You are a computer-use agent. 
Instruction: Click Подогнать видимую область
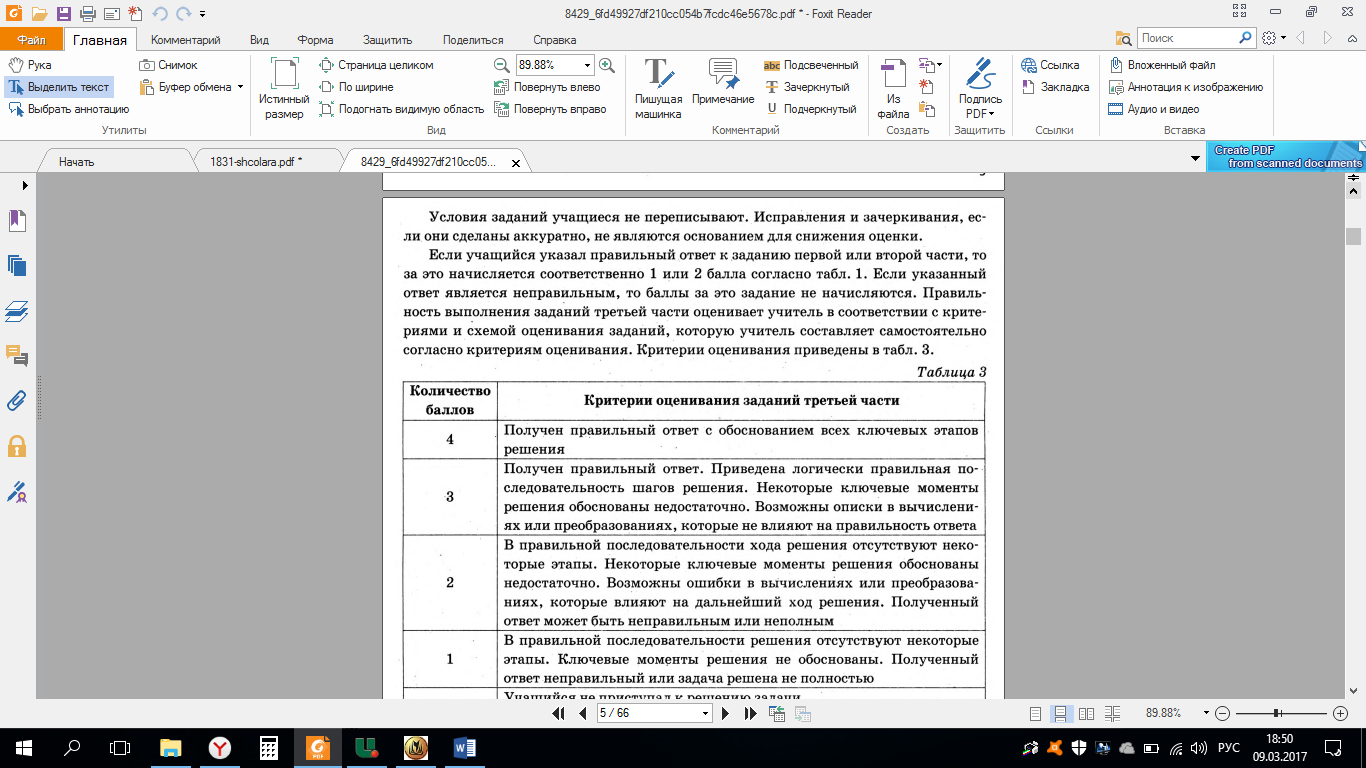pyautogui.click(x=402, y=109)
